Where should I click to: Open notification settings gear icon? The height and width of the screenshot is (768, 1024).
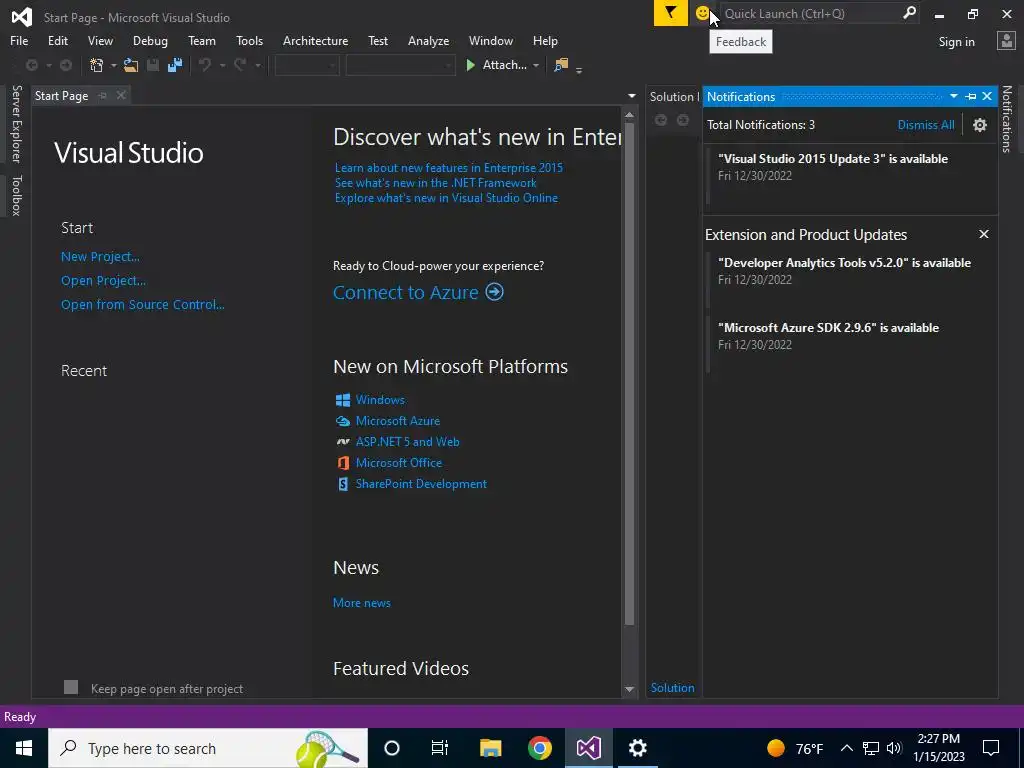point(980,125)
